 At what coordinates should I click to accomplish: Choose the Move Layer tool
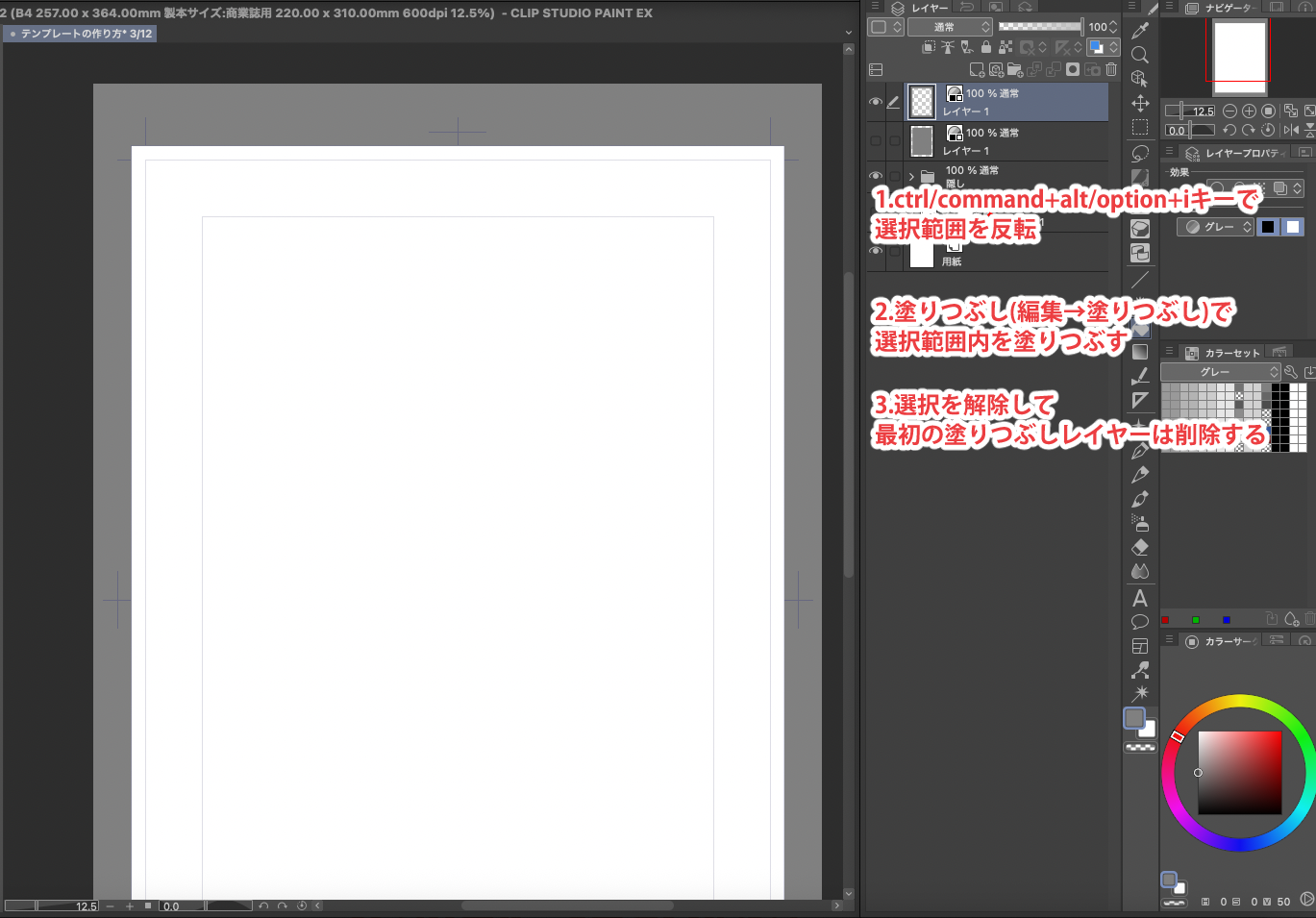1140,103
